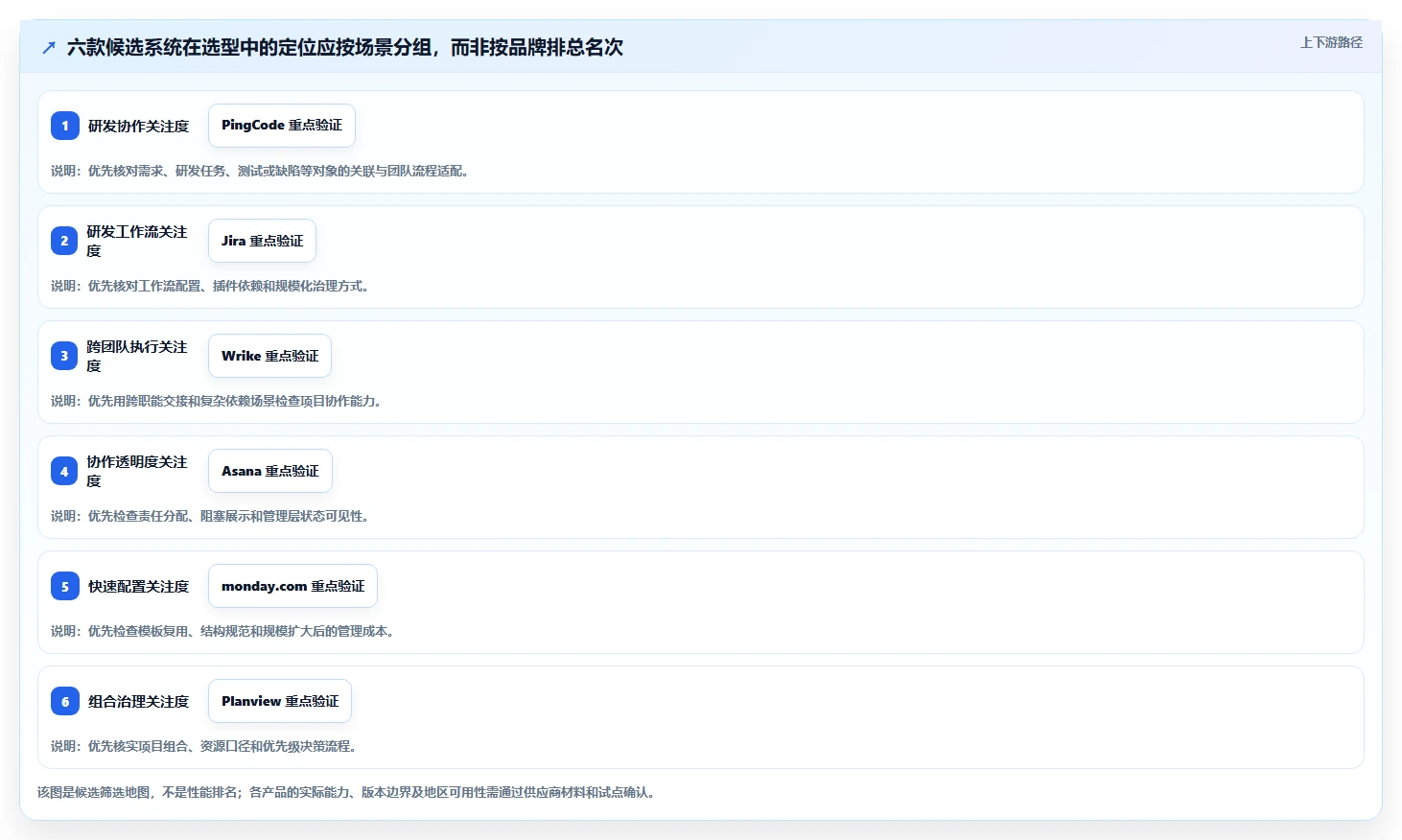Click the description 优先用跨职能交接
1402x840 pixels.
pos(217,401)
